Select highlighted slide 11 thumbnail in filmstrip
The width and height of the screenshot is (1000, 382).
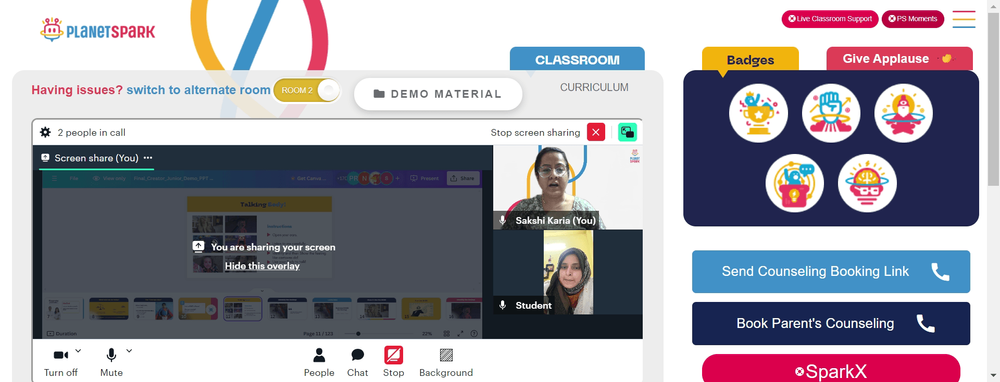click(242, 309)
